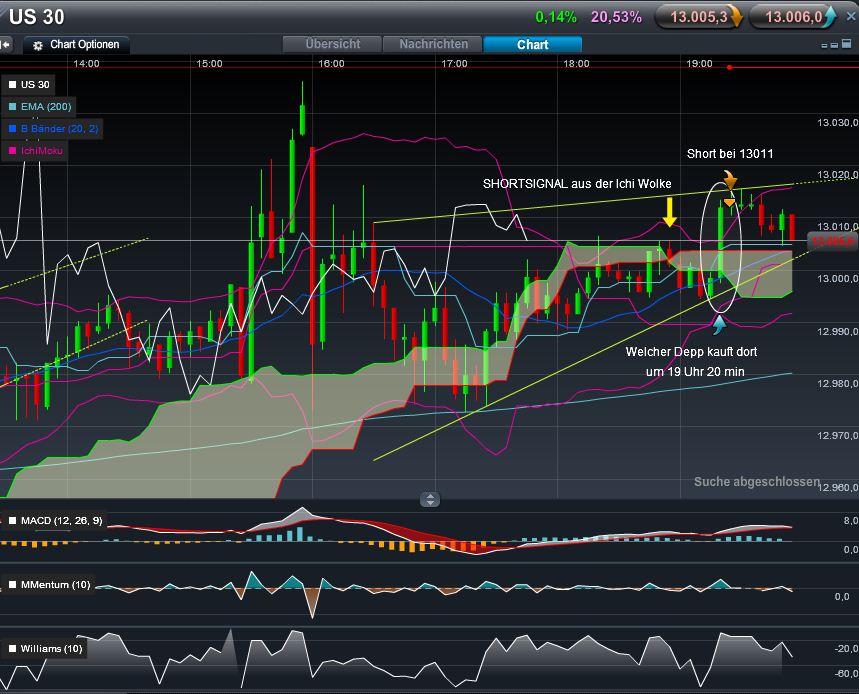Click the red current-price tag on the price axis
The image size is (859, 694).
tap(832, 241)
